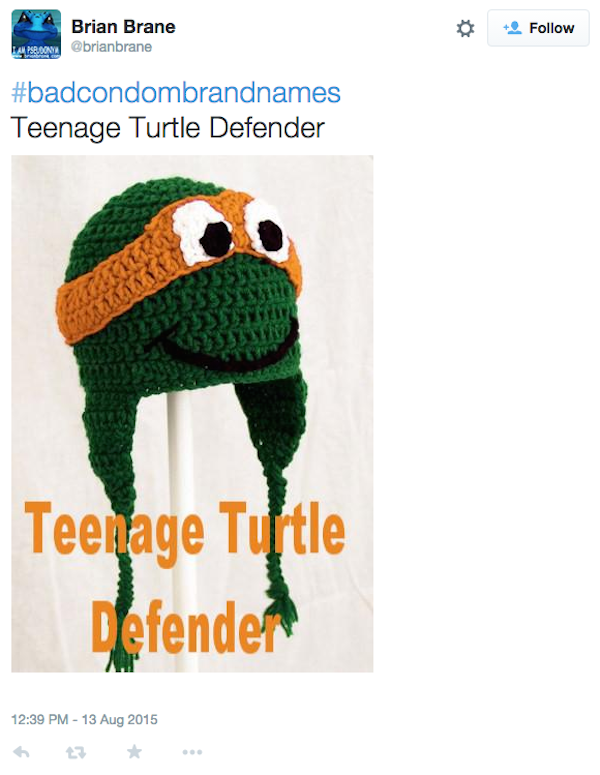Click the tweet text Teenage Turtle Defender
The image size is (600, 775).
click(168, 128)
